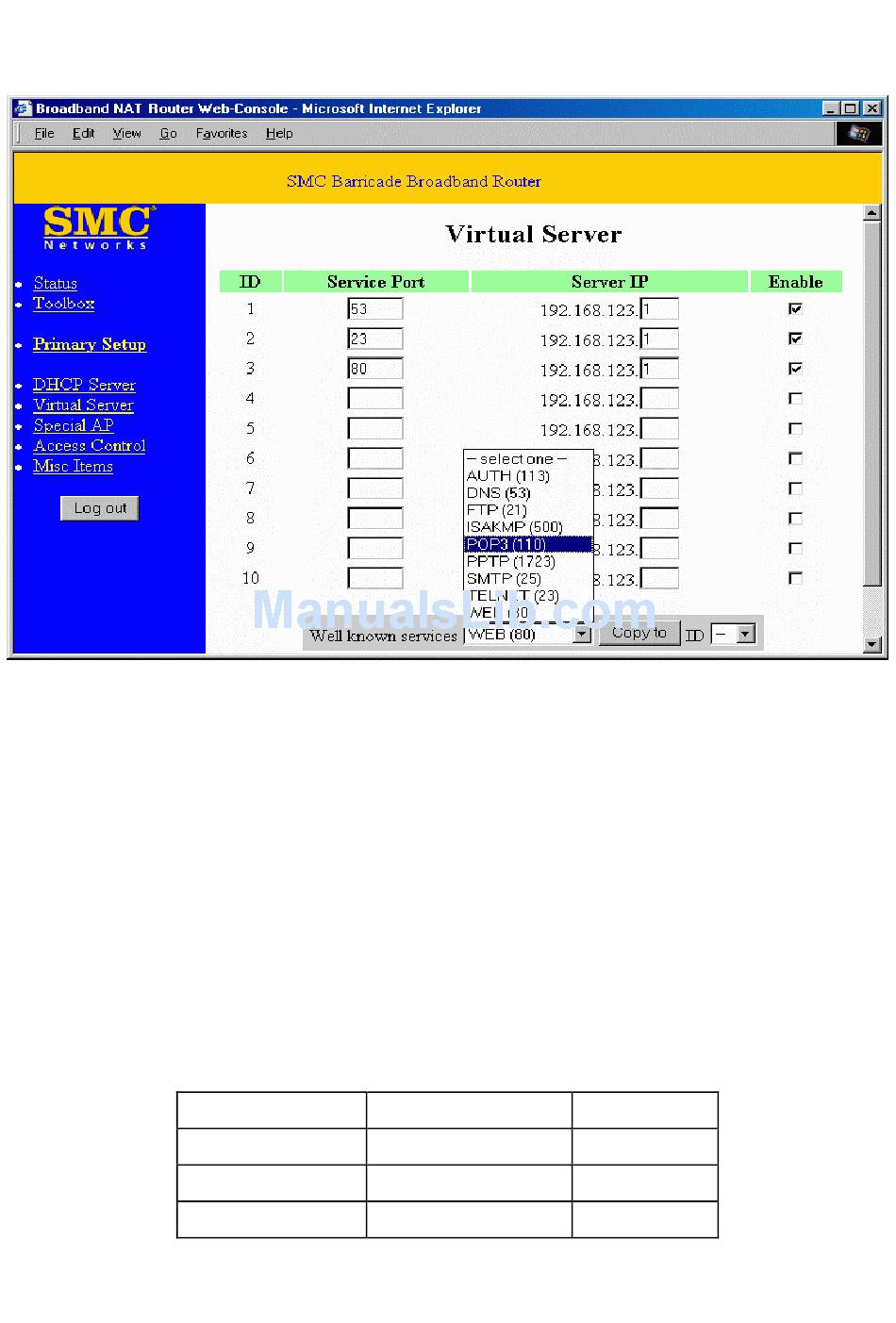Open the Help menu
896x1323 pixels.
coord(279,133)
